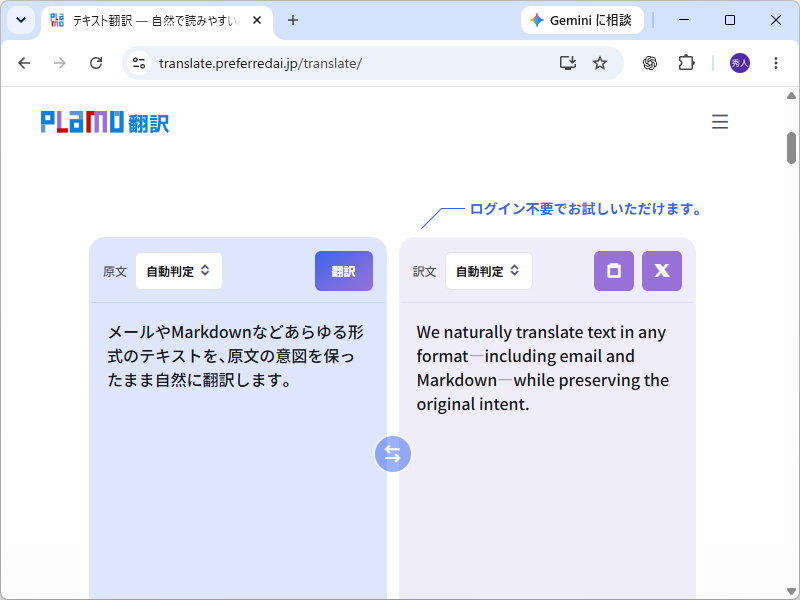The width and height of the screenshot is (800, 600).
Task: Click the Gemini に相談 button
Action: [582, 20]
